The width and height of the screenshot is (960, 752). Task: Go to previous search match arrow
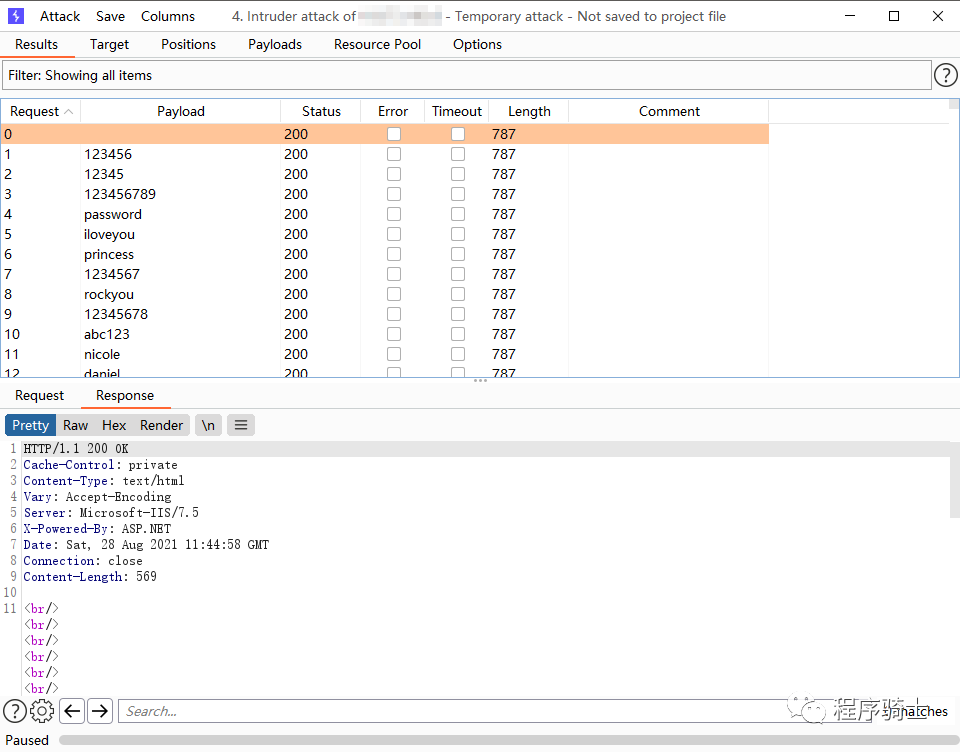(x=72, y=711)
